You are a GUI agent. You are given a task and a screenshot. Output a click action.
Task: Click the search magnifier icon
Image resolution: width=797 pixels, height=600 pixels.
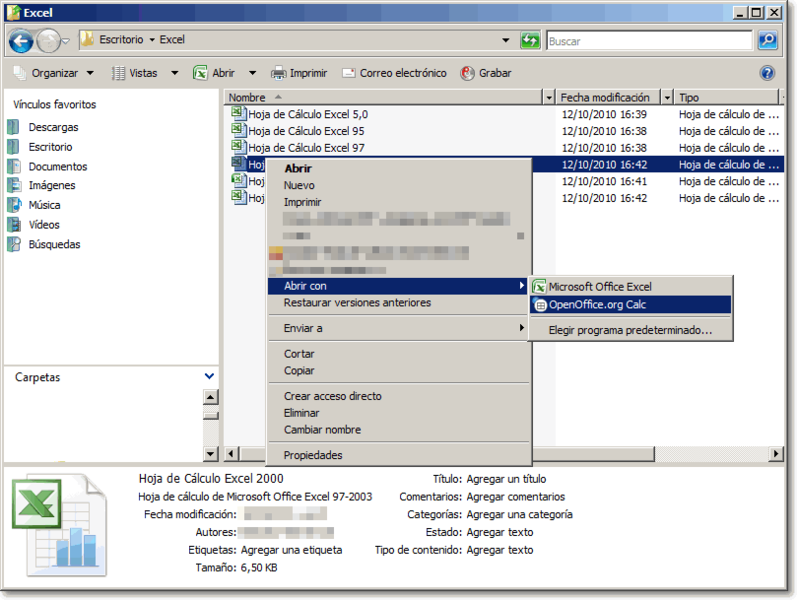click(x=768, y=40)
